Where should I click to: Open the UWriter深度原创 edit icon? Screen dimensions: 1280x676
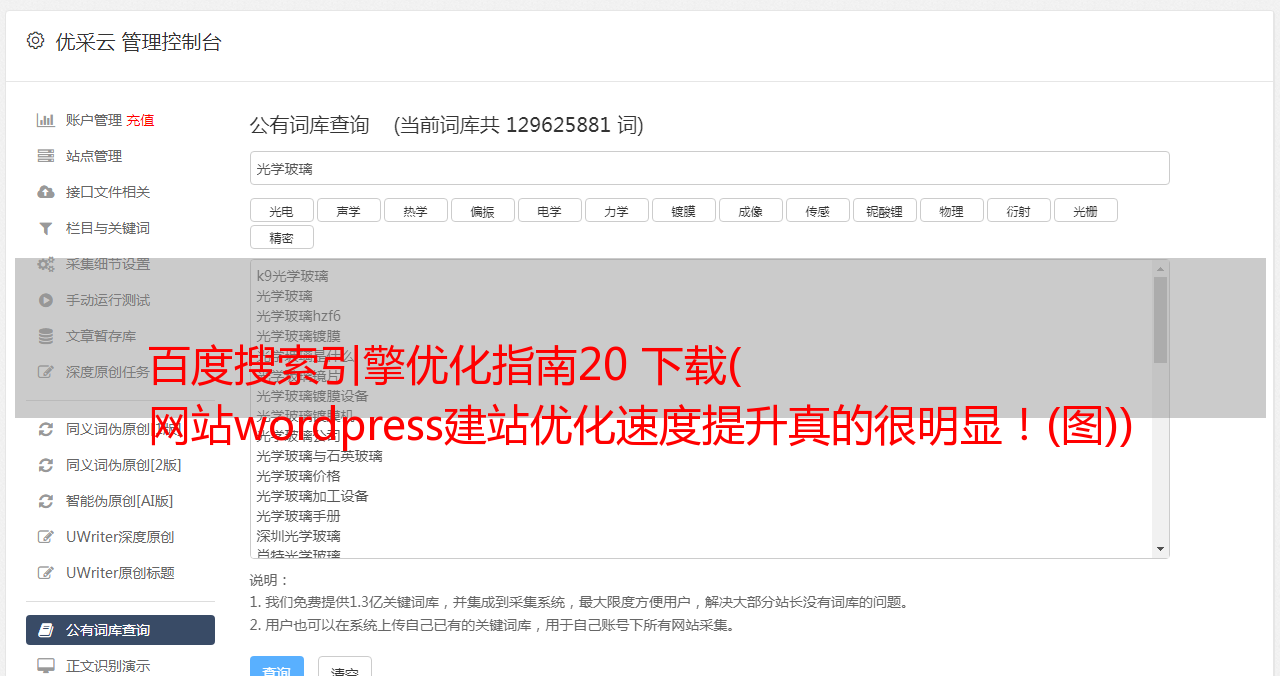click(x=46, y=537)
